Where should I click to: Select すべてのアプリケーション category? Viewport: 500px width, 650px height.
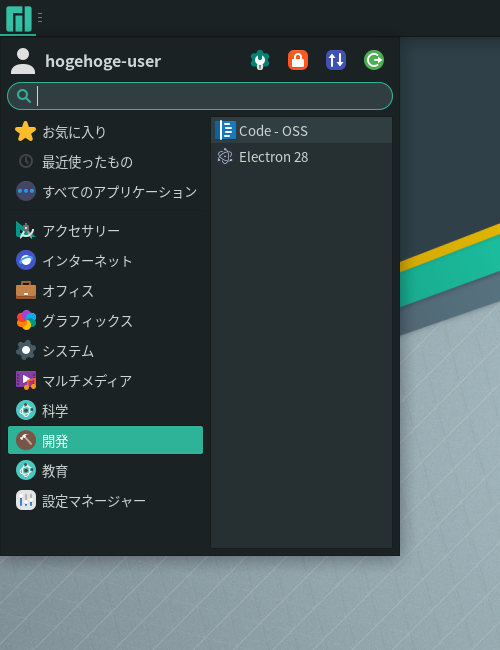pos(105,192)
